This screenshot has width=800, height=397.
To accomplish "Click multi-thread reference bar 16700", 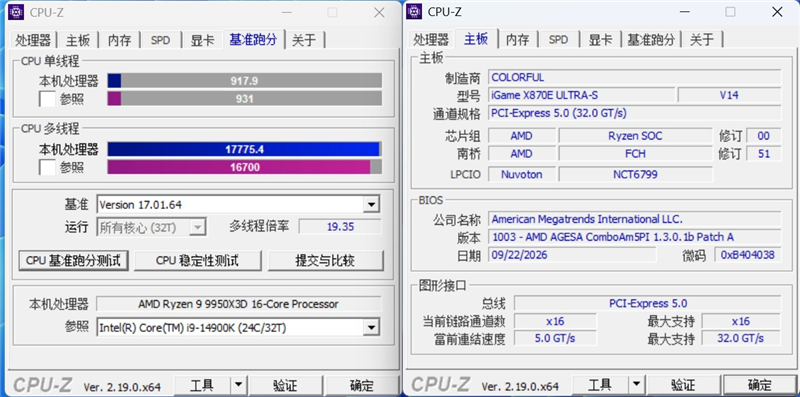I will click(x=244, y=167).
